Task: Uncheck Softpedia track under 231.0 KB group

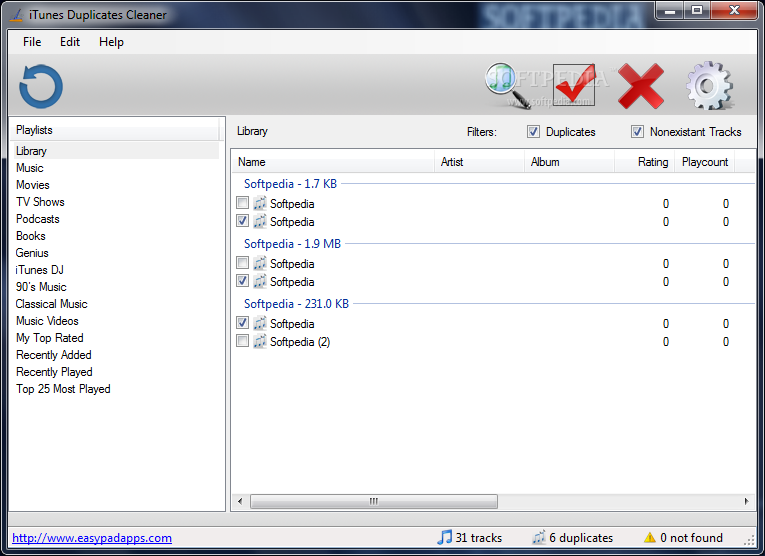Action: 242,322
